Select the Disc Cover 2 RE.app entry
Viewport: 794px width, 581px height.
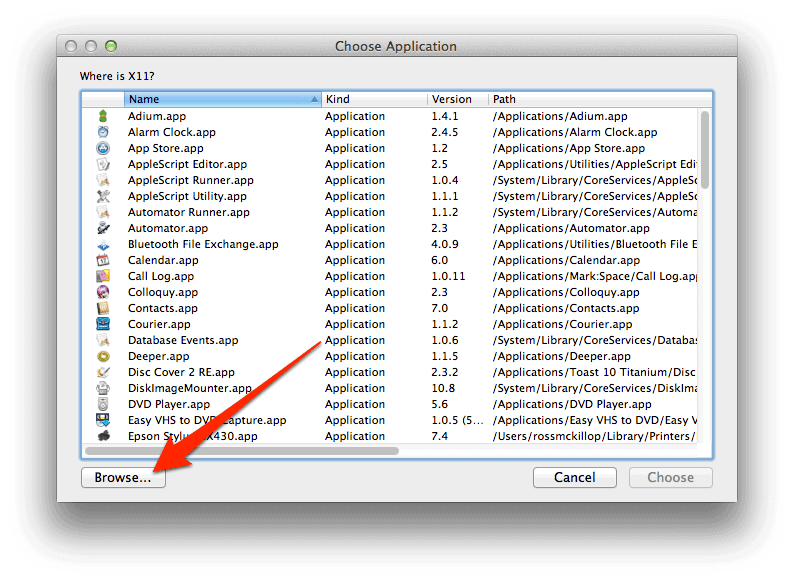tap(181, 372)
